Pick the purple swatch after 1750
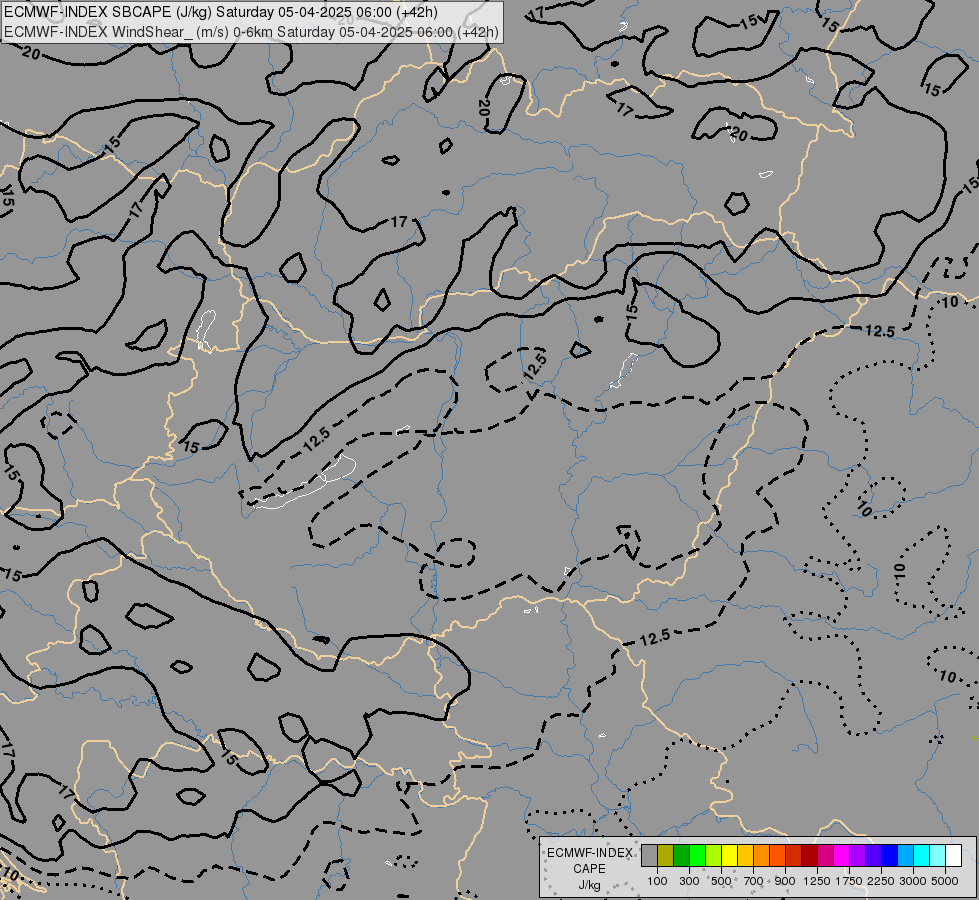The width and height of the screenshot is (979, 900). point(858,856)
